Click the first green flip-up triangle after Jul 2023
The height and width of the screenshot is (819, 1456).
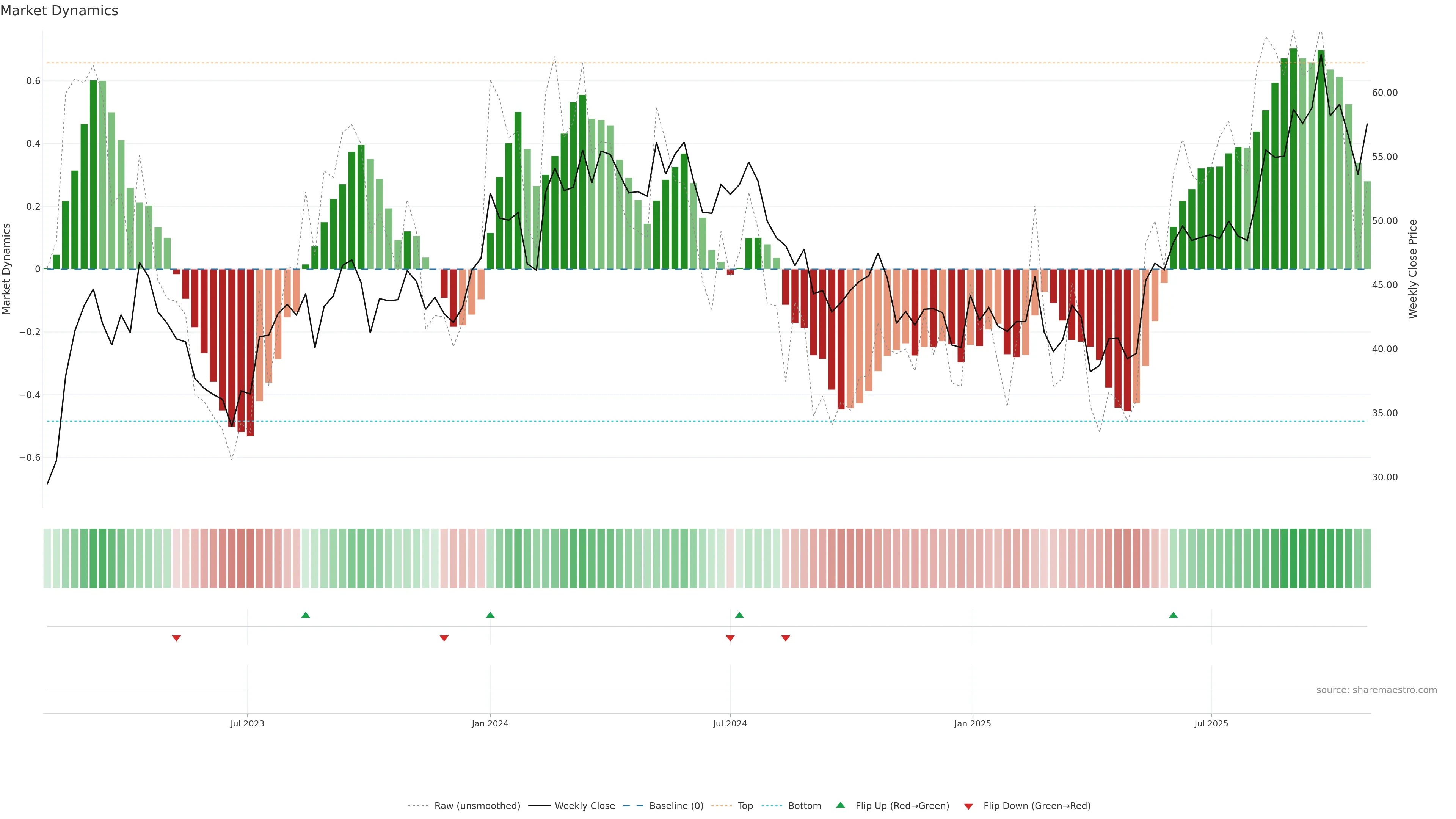pos(306,615)
